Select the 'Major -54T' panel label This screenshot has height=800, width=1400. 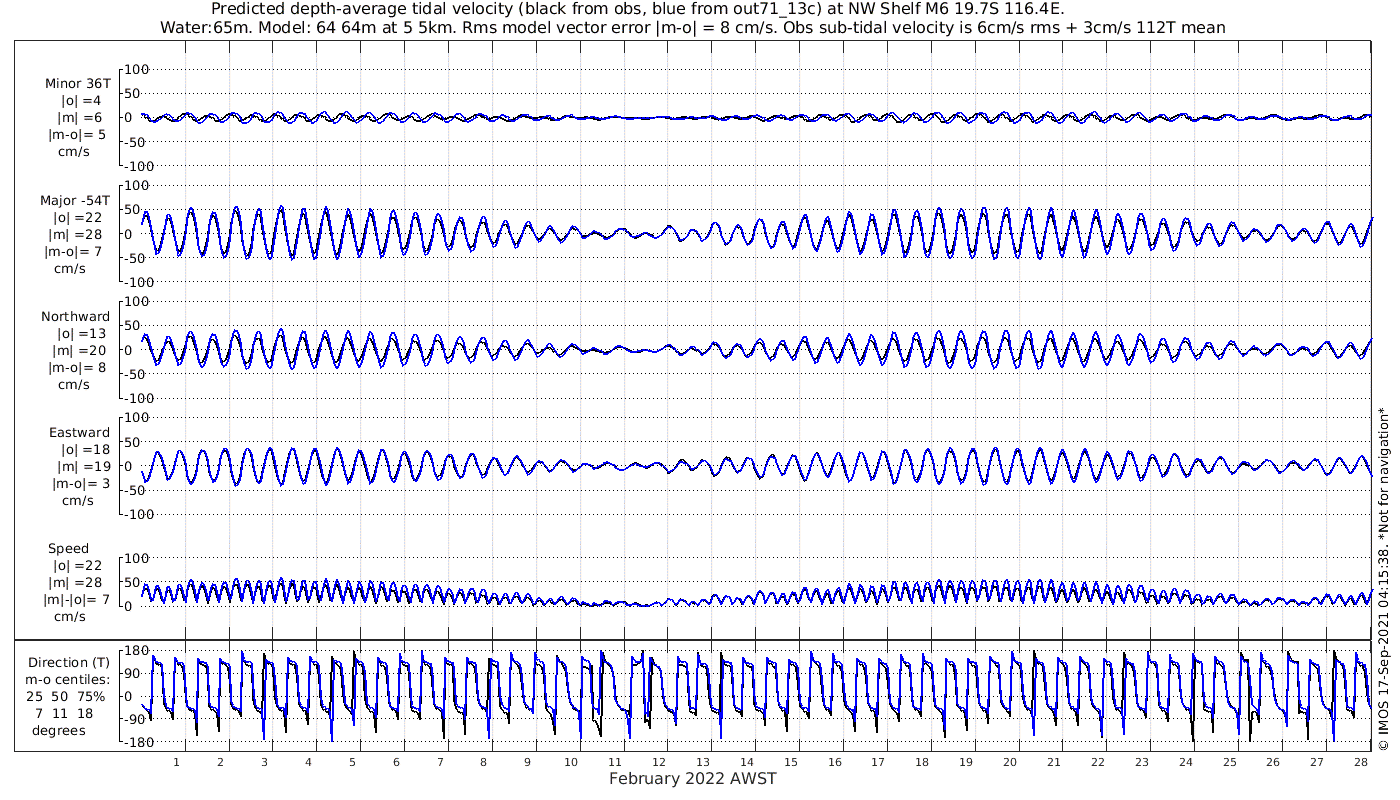tap(75, 201)
